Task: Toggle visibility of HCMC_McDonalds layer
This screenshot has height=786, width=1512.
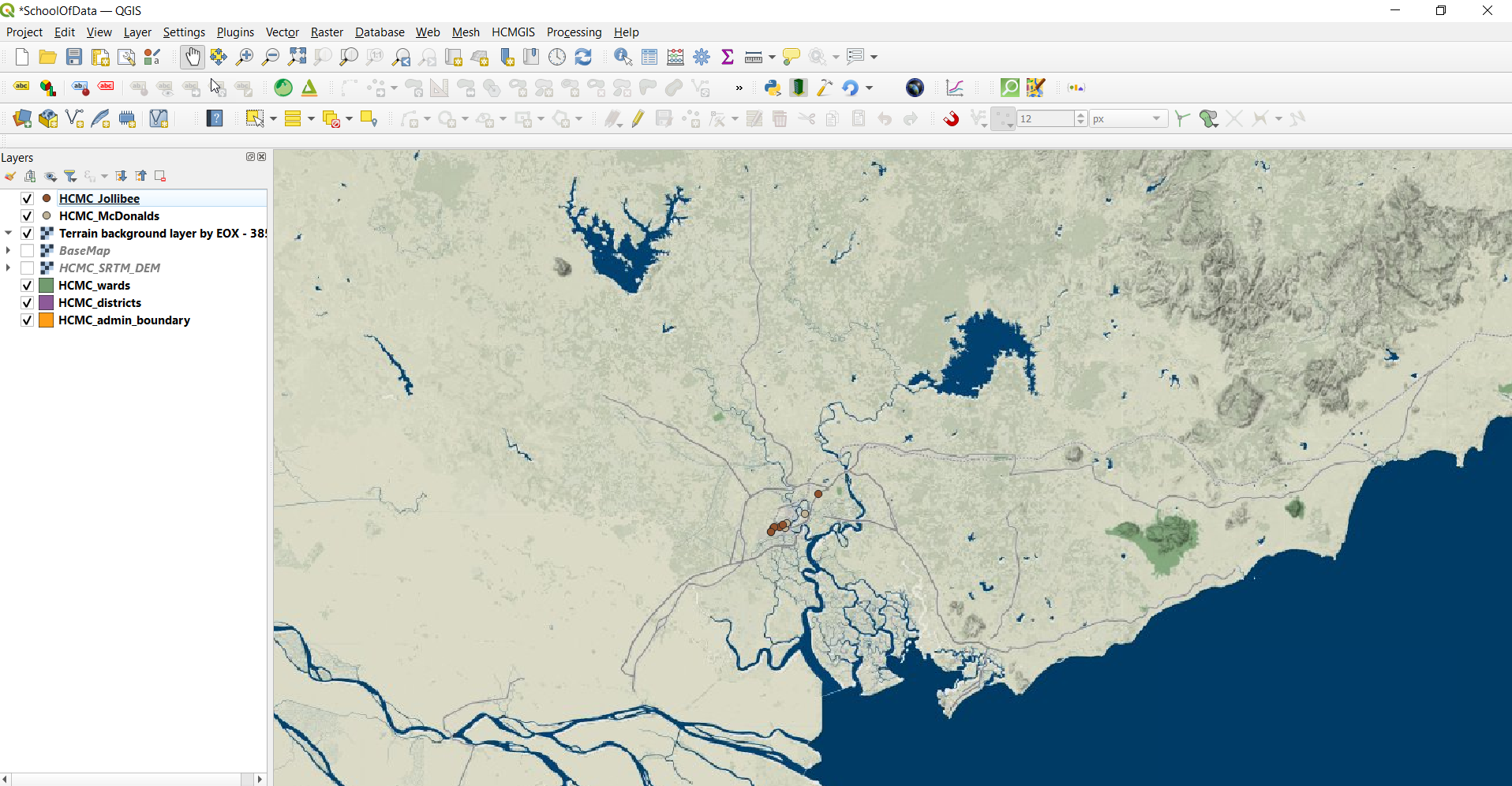Action: click(28, 216)
